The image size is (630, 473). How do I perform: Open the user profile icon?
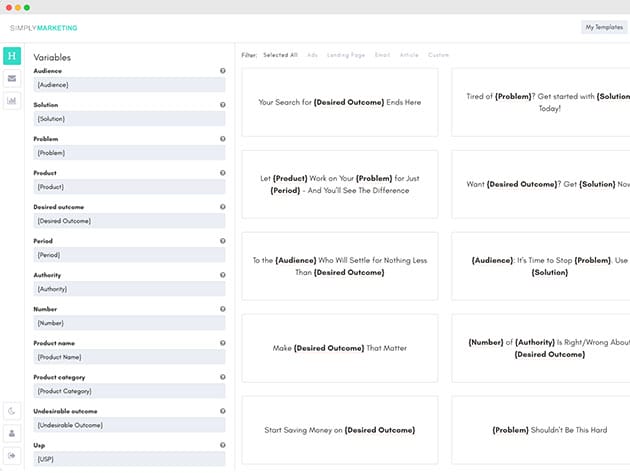click(12, 433)
